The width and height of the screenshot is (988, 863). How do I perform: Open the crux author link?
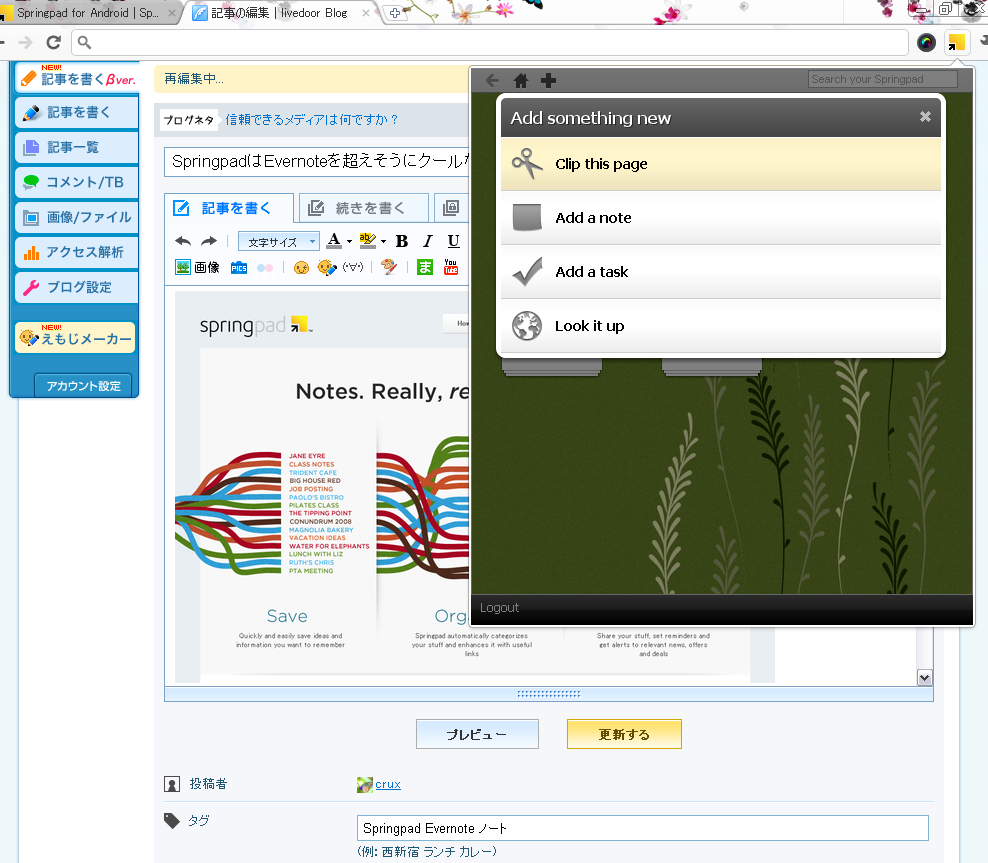(x=388, y=784)
